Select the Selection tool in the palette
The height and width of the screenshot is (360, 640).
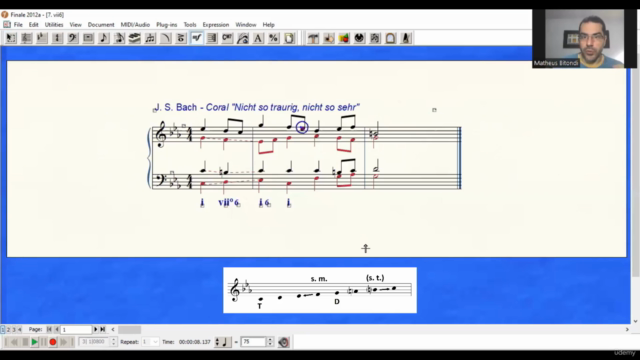point(11,38)
